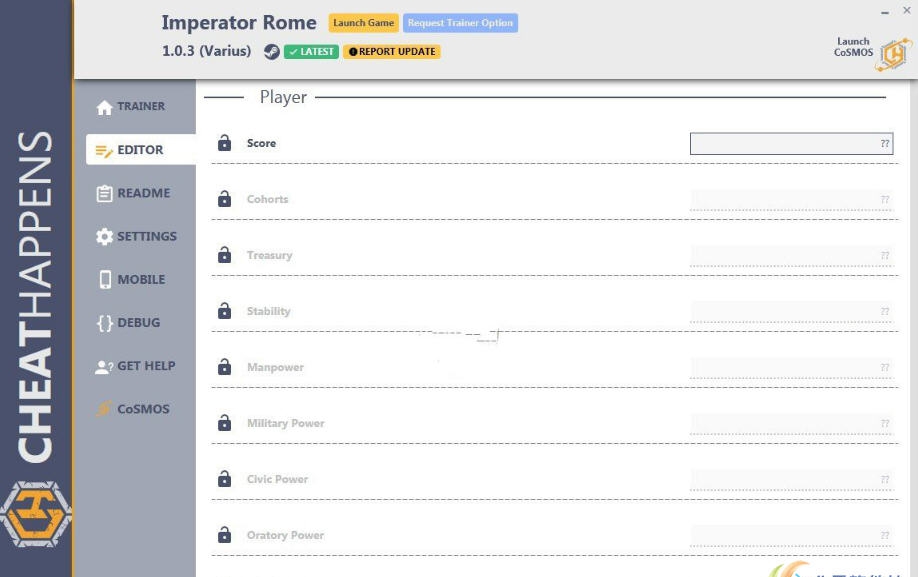The height and width of the screenshot is (577, 918).
Task: Click the vertical CHEATHAPPENS brand text
Action: coord(35,297)
